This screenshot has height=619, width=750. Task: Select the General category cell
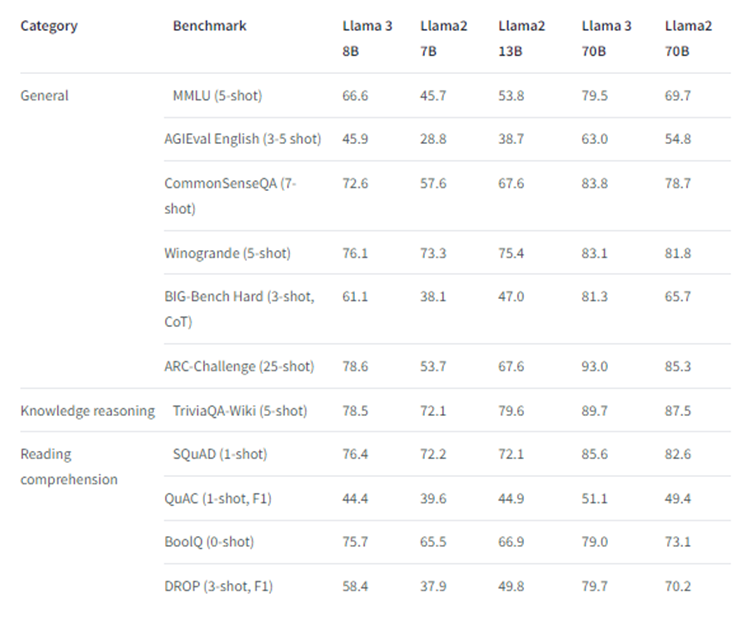tap(44, 96)
